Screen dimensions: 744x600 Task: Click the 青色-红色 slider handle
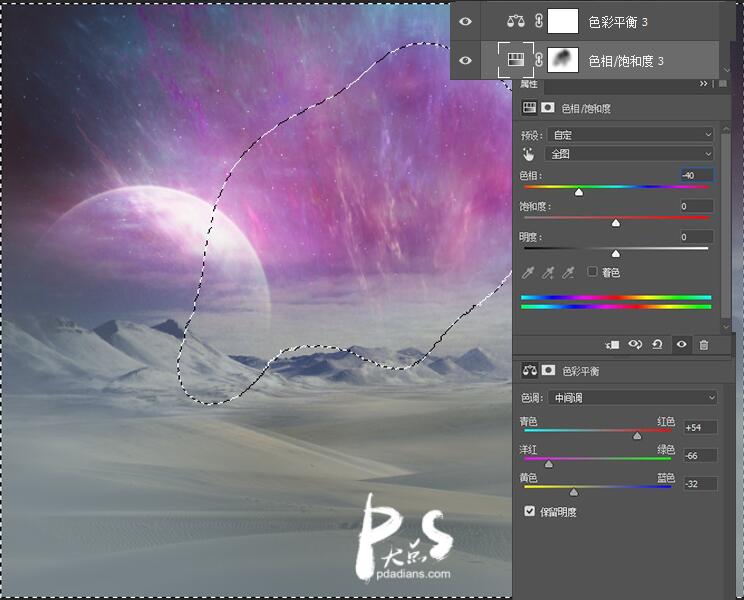point(637,436)
